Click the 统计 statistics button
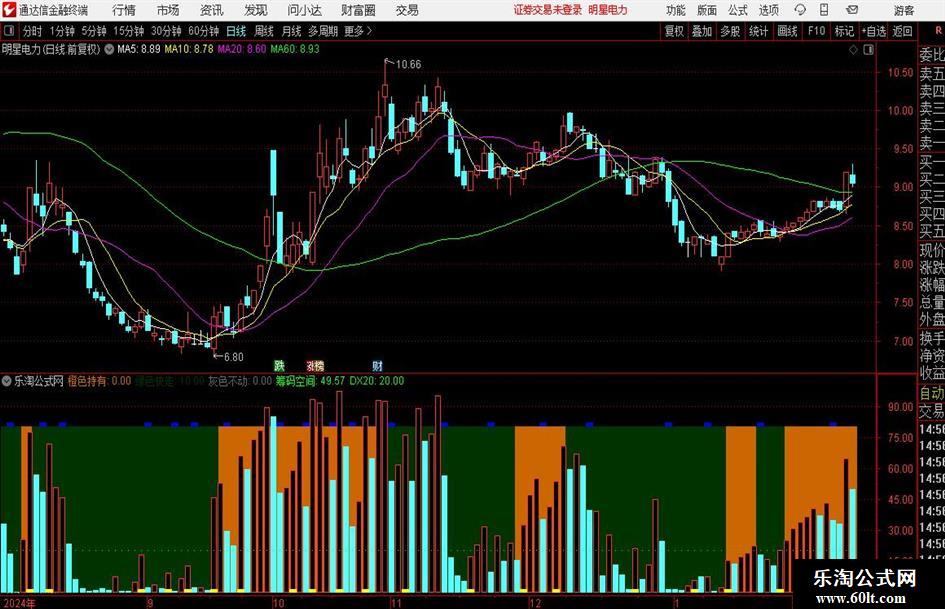Viewport: 945px width, 609px height. (758, 31)
